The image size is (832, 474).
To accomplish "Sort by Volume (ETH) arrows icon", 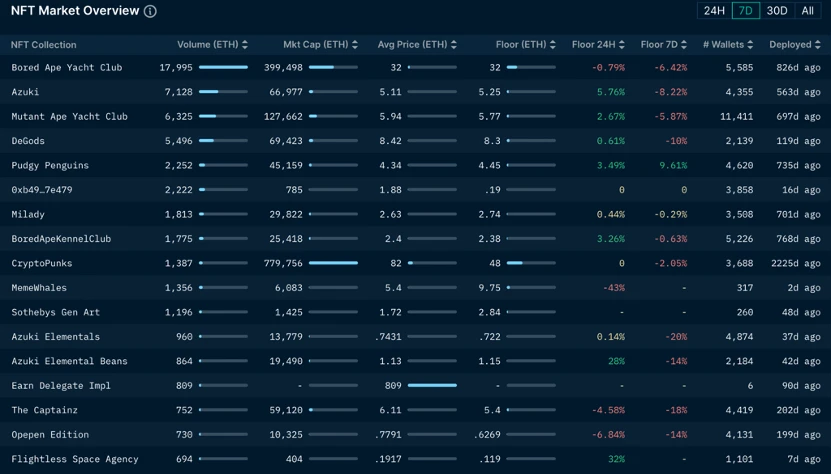I will pos(245,45).
